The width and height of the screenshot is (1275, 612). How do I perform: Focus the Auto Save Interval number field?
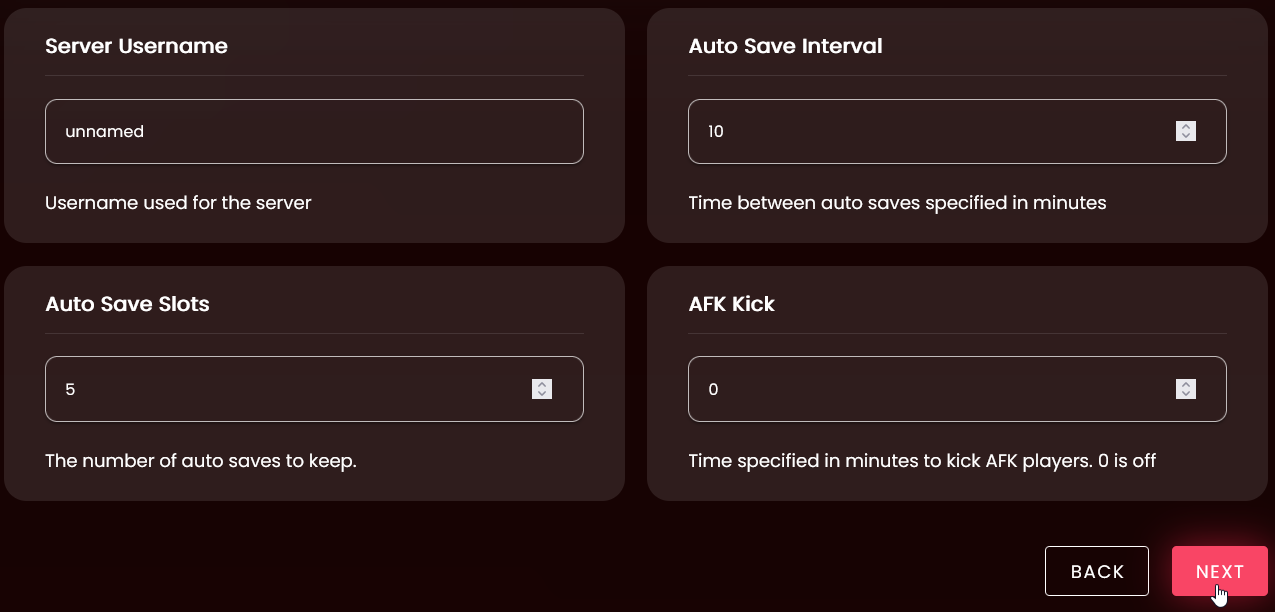tap(930, 131)
